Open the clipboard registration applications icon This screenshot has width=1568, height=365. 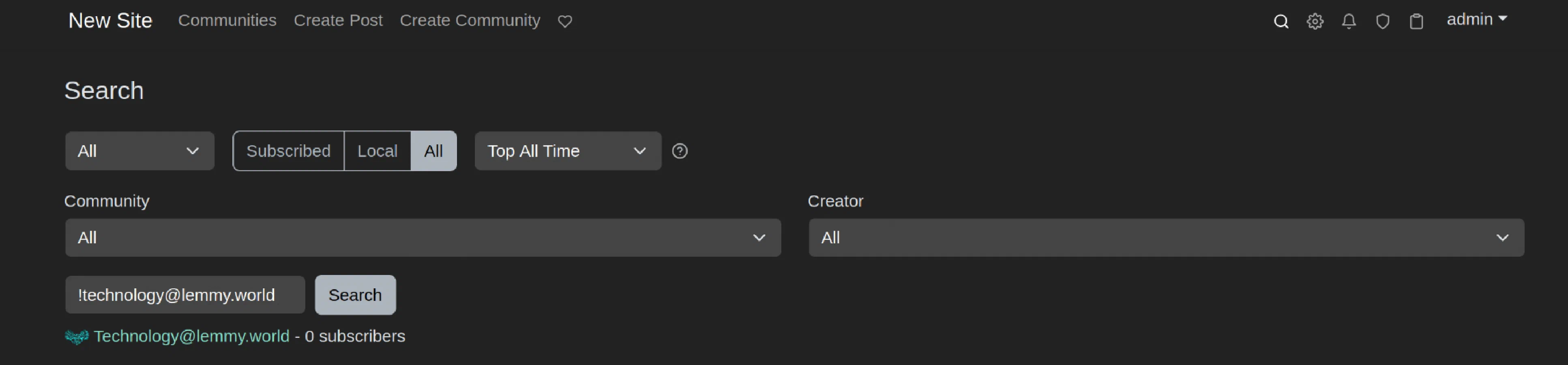(1416, 22)
